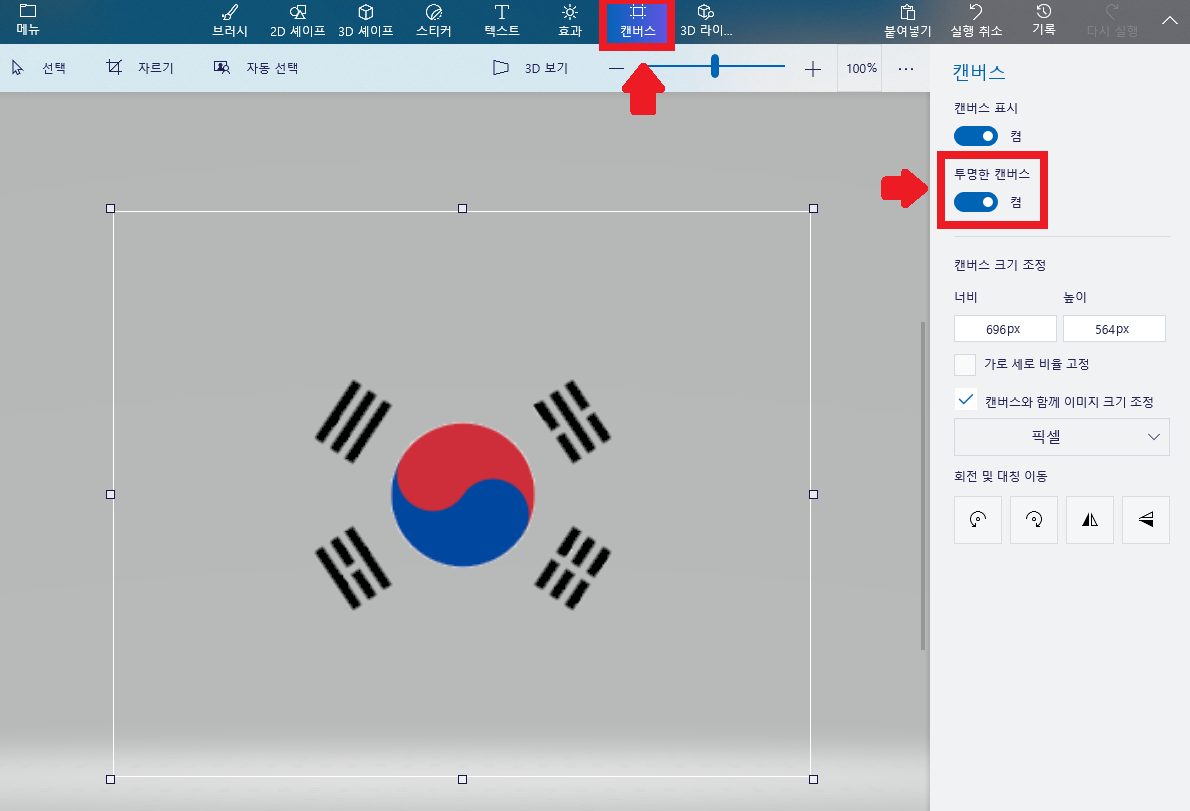Zoom out with the minus icon
The image size is (1190, 811).
click(x=616, y=69)
